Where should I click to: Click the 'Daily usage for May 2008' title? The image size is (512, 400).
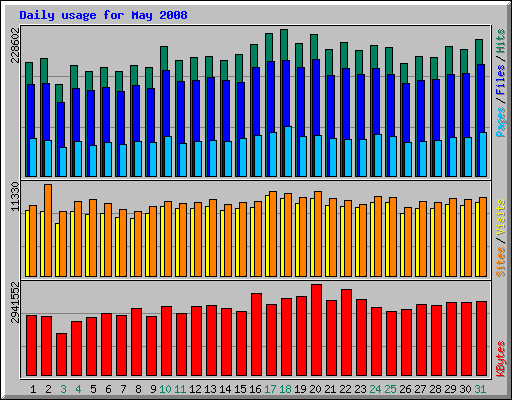(x=103, y=16)
